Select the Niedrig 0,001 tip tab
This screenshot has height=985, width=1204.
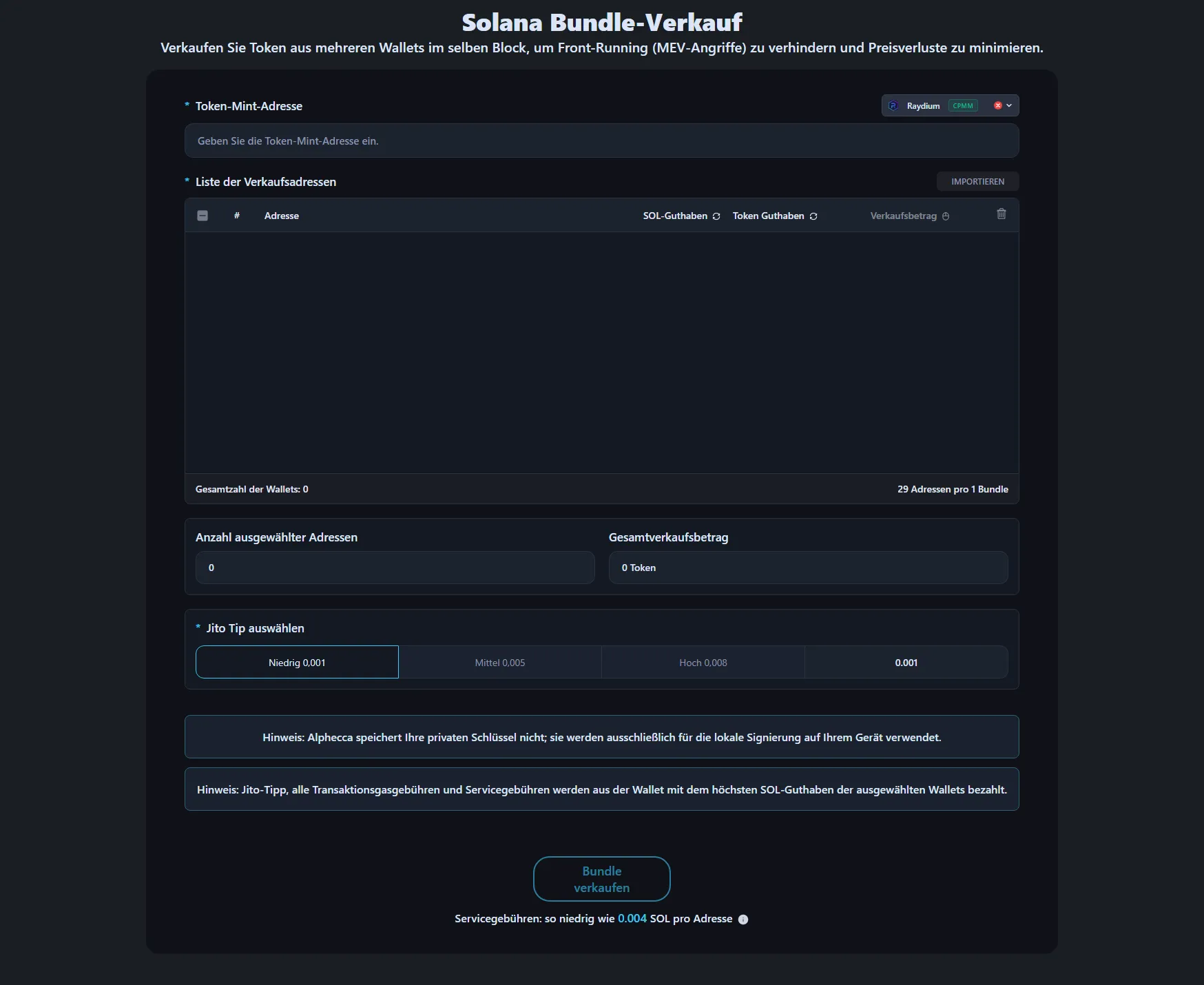(x=296, y=662)
